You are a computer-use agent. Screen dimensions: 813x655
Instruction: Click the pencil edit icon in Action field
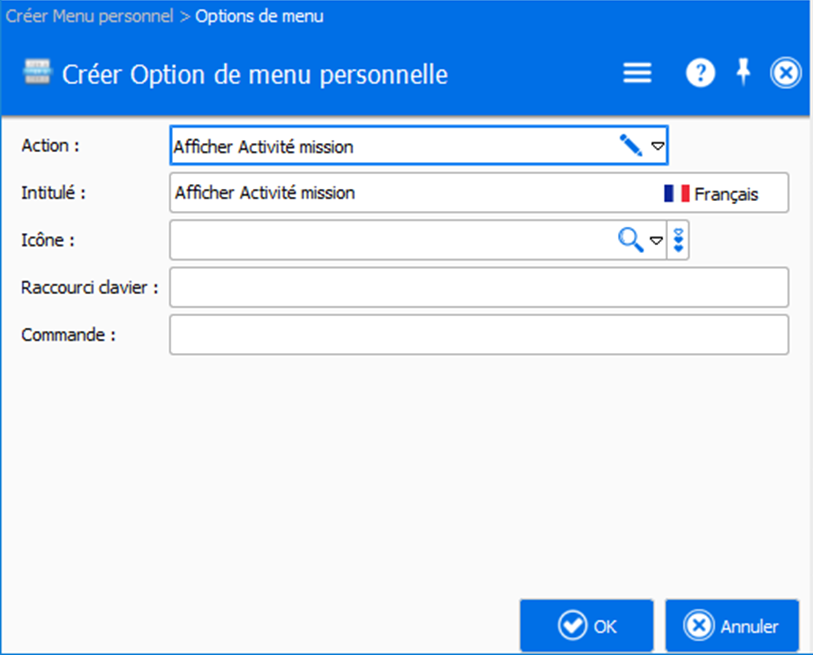pos(630,146)
